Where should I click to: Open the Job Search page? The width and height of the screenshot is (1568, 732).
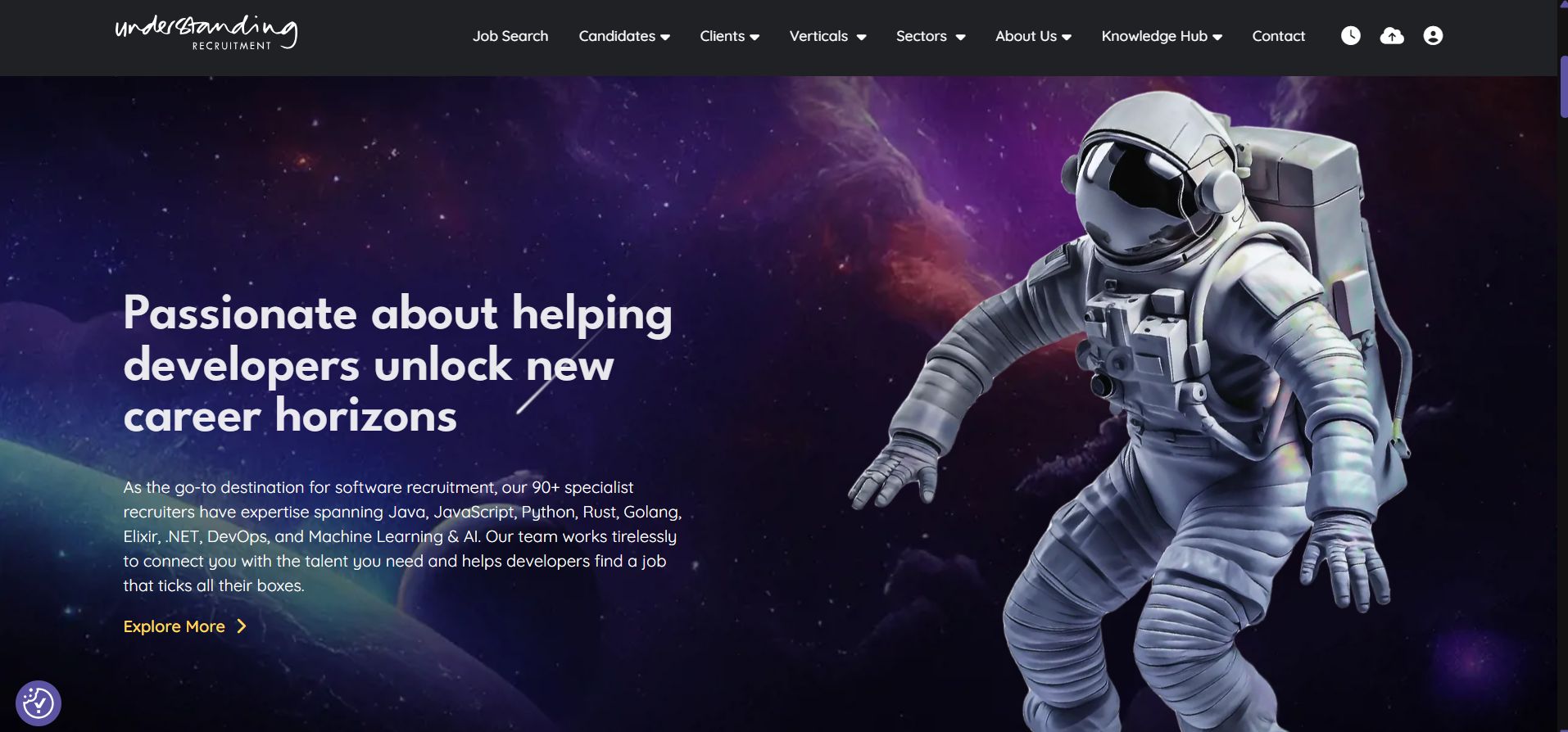click(510, 36)
